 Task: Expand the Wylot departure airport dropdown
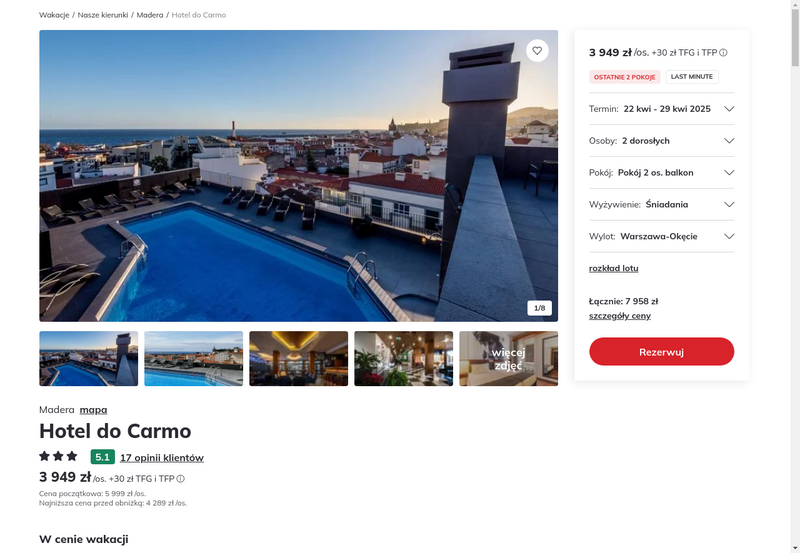(x=661, y=236)
